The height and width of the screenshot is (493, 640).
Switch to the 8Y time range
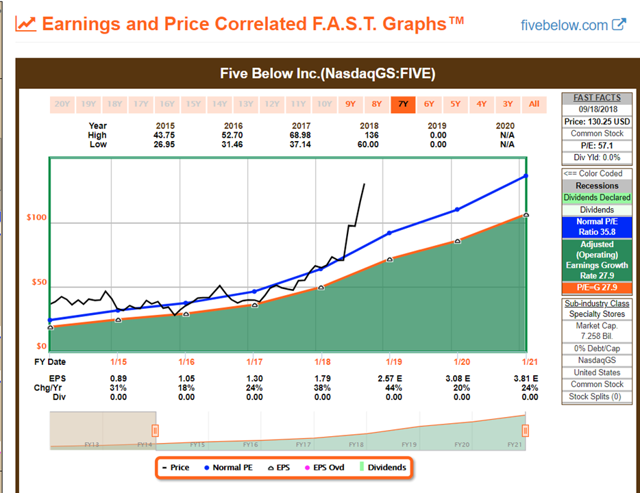point(377,104)
